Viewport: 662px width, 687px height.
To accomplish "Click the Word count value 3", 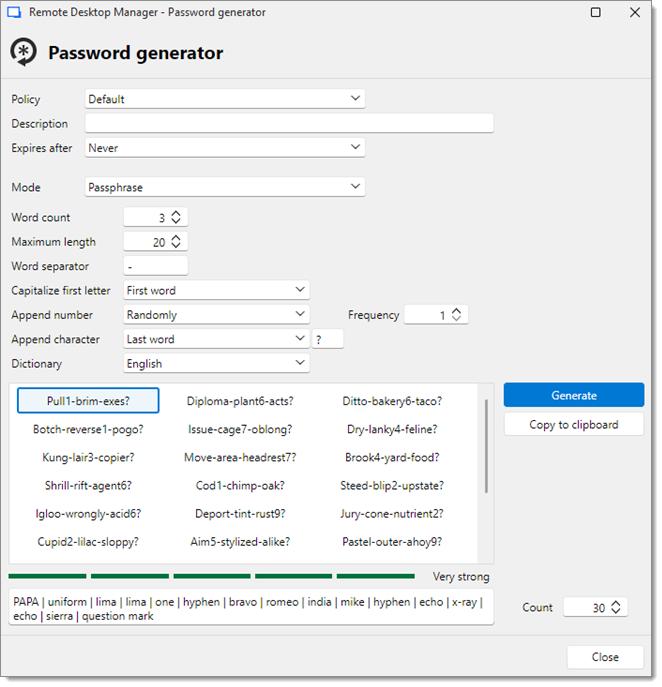I will tap(162, 217).
